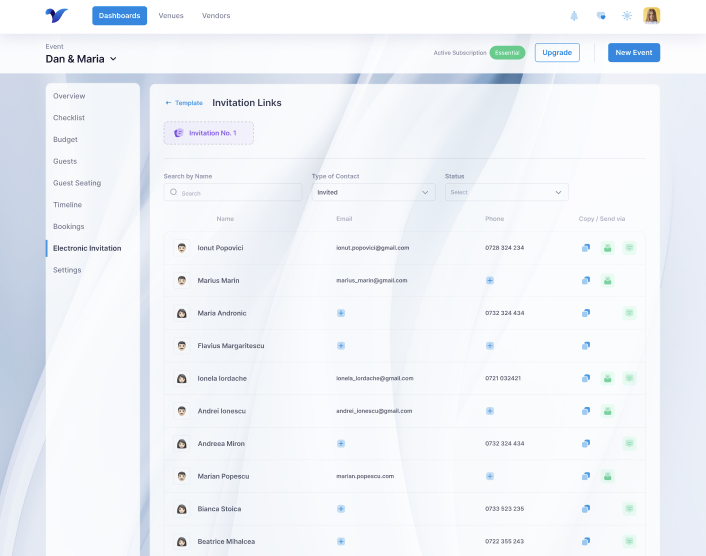Screen dimensions: 706x556
Task: Send SMS invitation to Ionela Iordache
Action: point(629,378)
